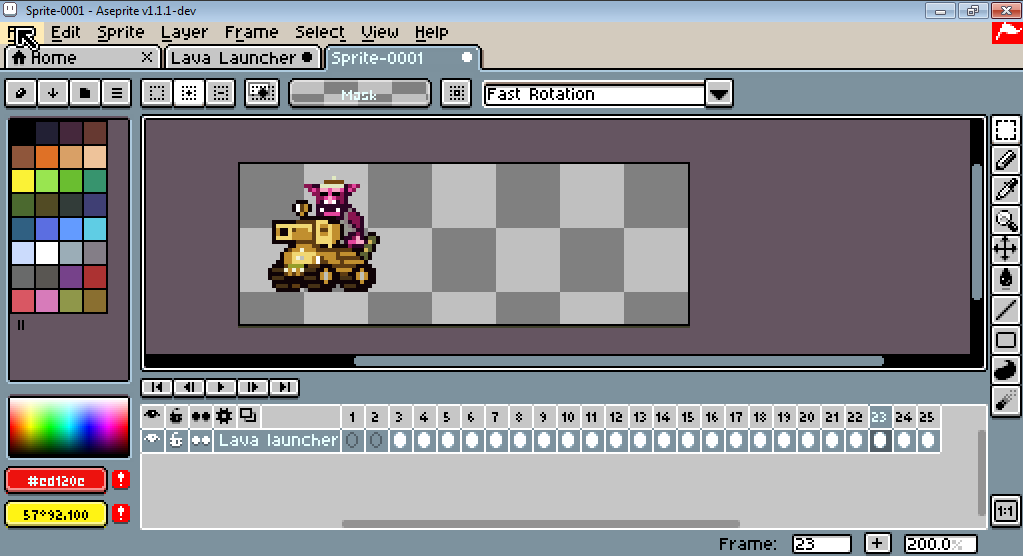The height and width of the screenshot is (556, 1023).
Task: Toggle lock on Lava launcher layer
Action: [x=176, y=440]
